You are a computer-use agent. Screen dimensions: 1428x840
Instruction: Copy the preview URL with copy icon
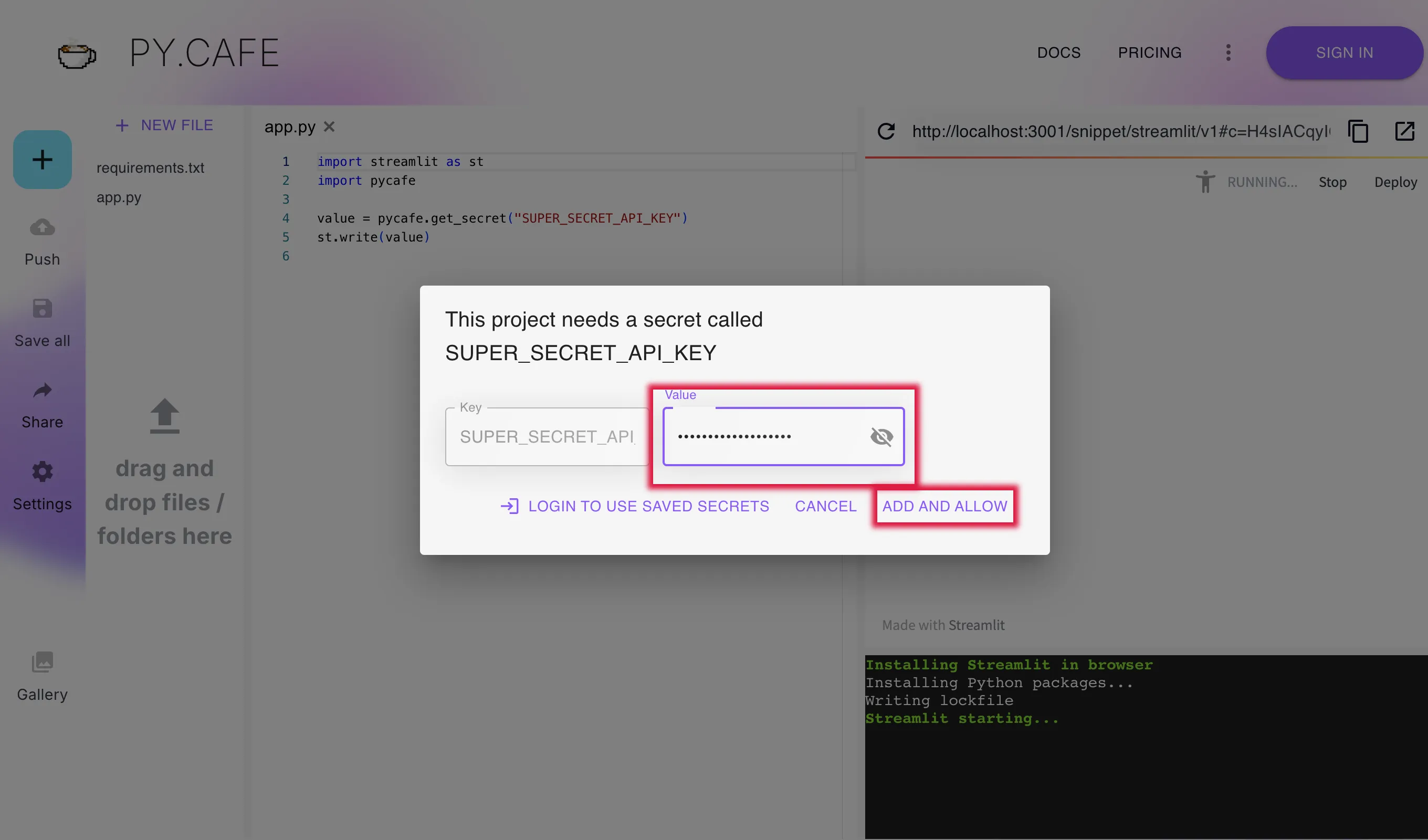tap(1358, 131)
